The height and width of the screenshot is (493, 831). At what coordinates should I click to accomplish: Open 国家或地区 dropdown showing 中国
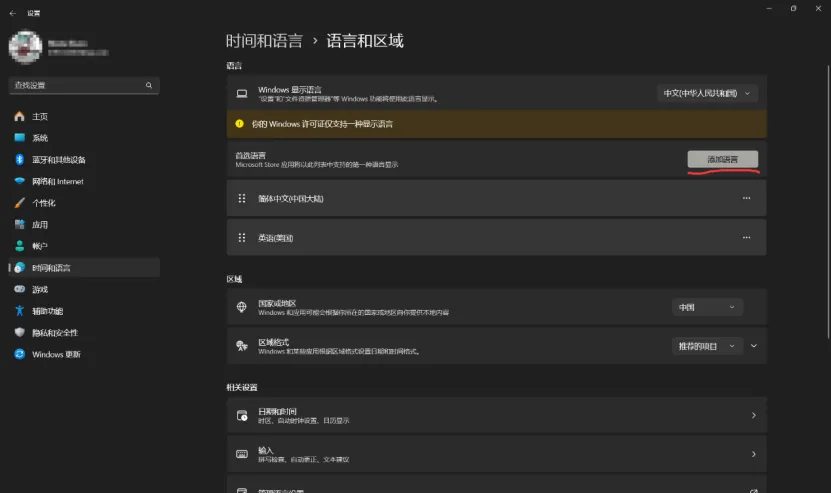coord(708,307)
